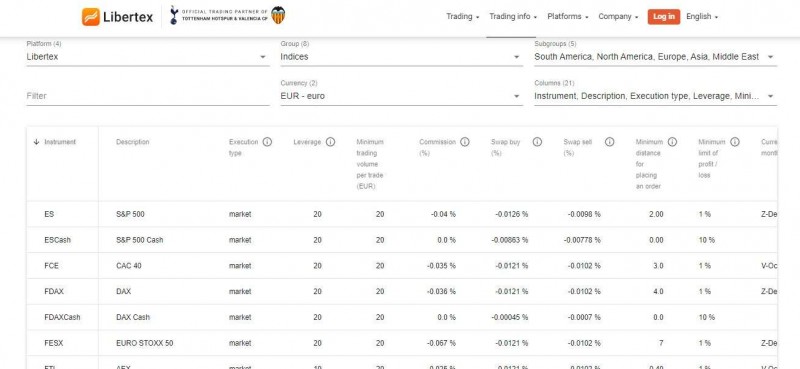Show info for Minimum limit of profit/loss

coord(735,142)
